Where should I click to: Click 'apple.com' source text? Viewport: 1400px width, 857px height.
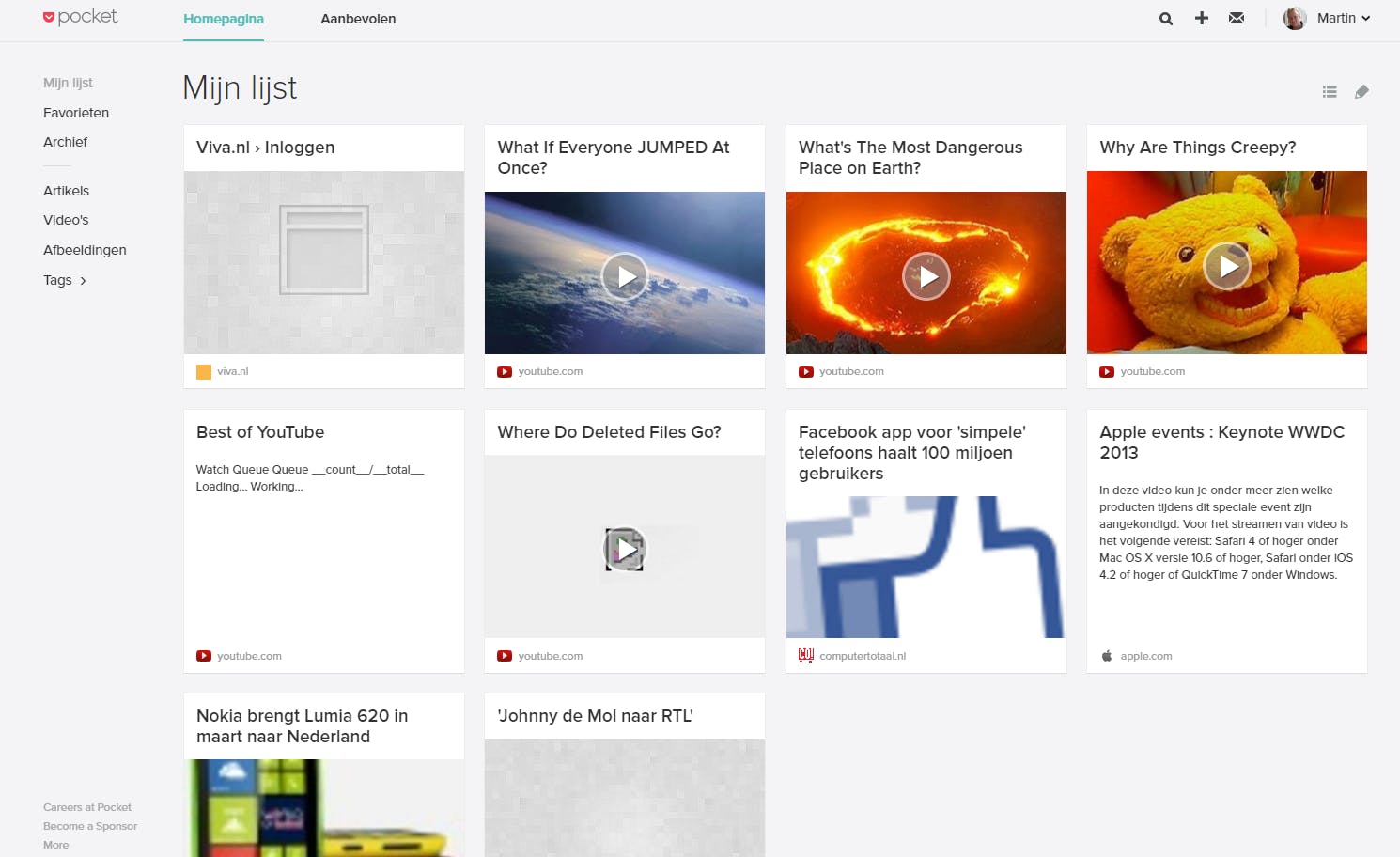click(x=1146, y=656)
